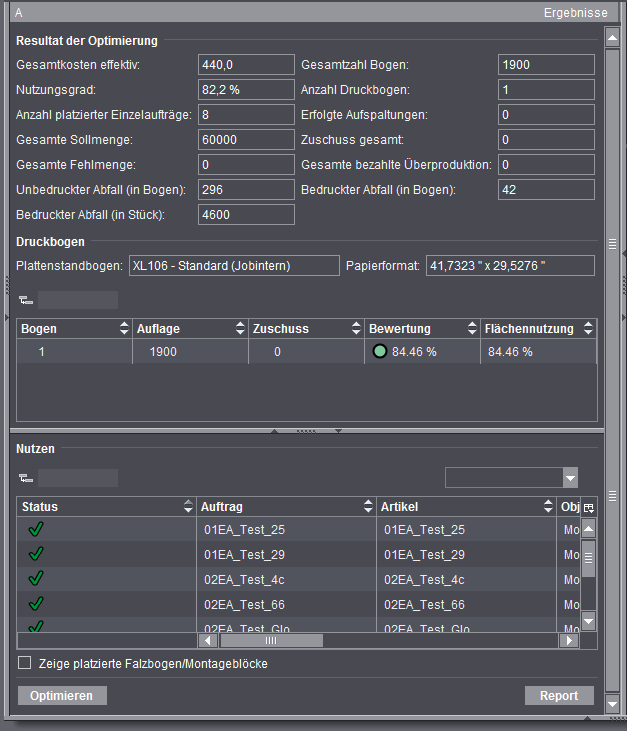
Task: Select the Auftrag cell 02EA_Test_4c
Action: coord(286,579)
